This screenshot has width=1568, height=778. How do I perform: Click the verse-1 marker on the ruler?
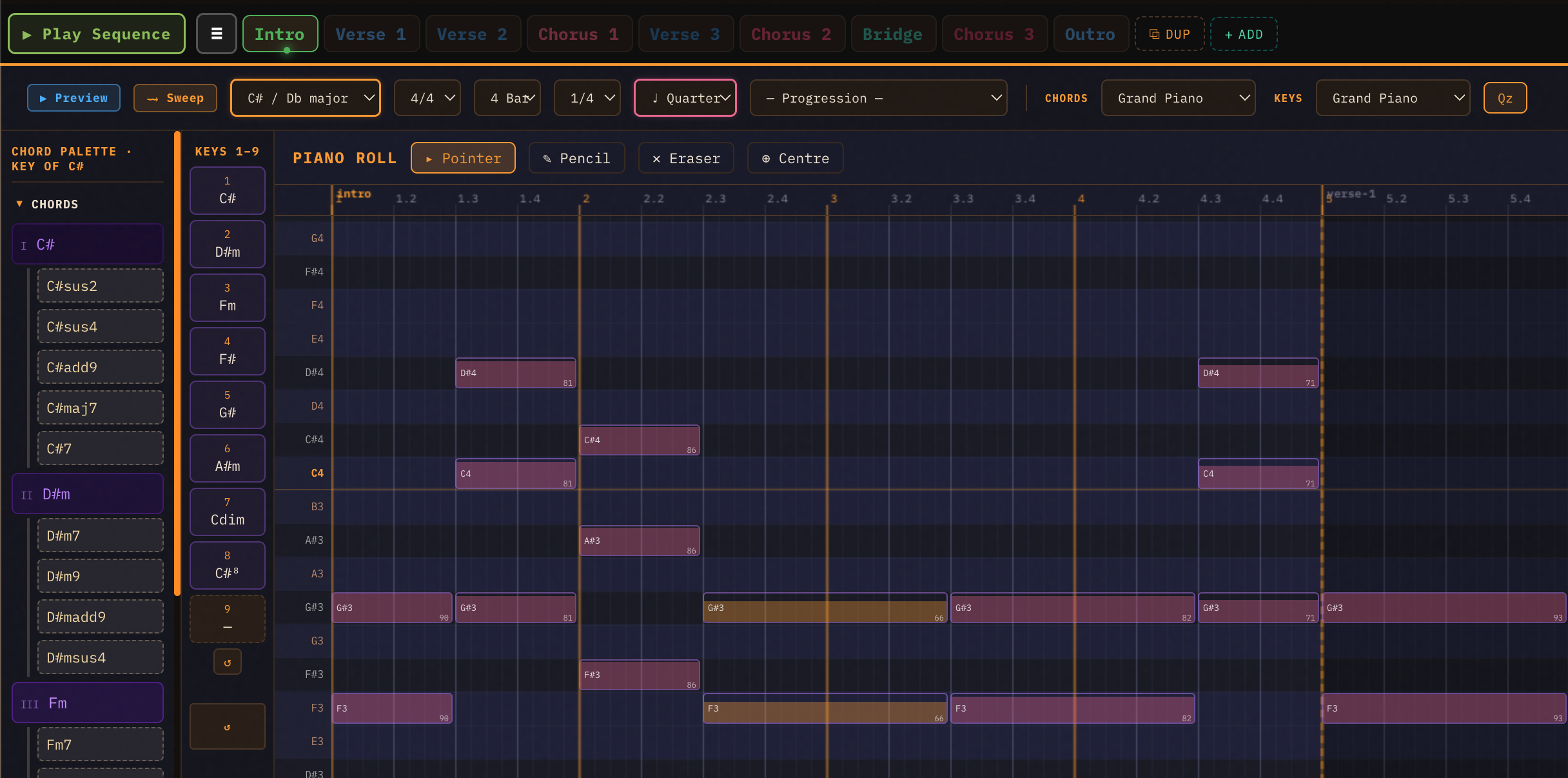(1351, 194)
